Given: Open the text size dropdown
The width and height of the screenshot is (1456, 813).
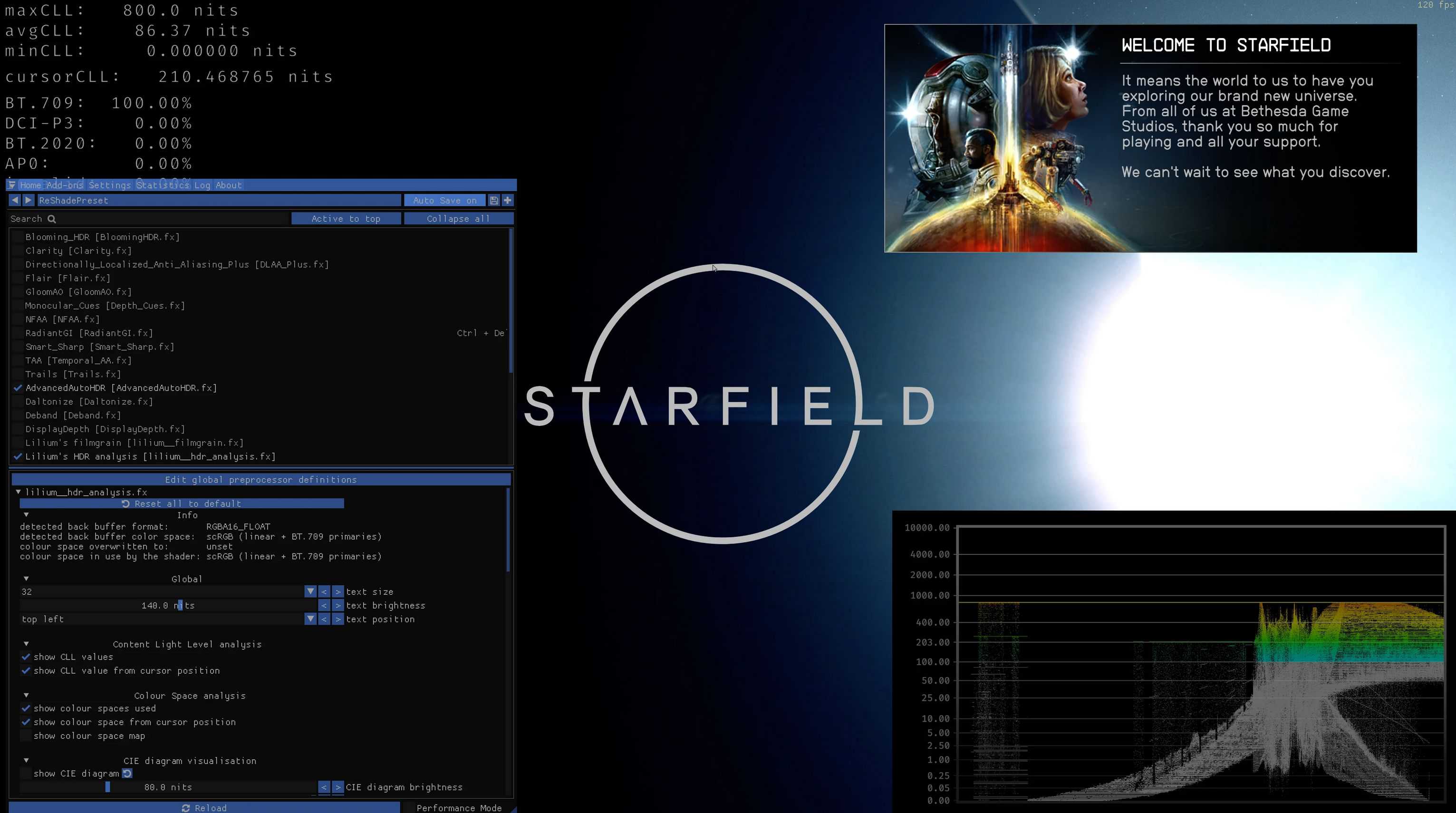Looking at the screenshot, I should (x=310, y=591).
